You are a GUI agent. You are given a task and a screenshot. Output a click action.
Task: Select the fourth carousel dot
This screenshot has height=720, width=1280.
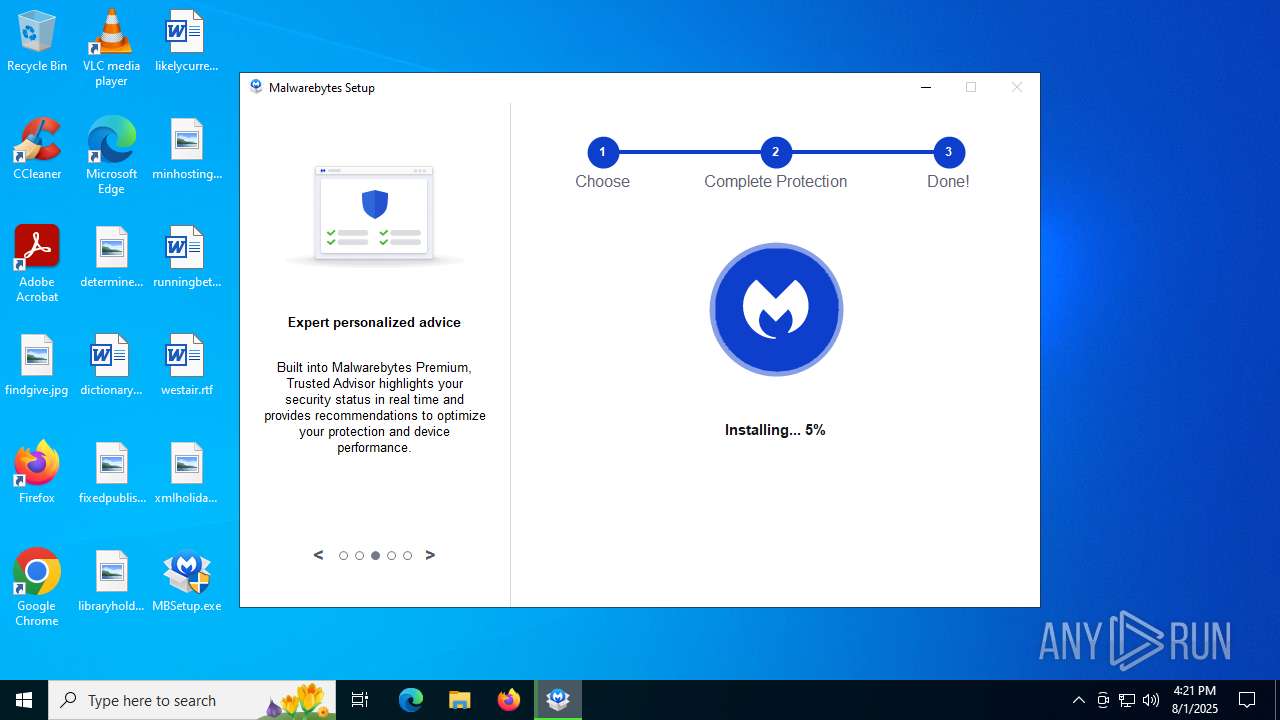click(x=391, y=555)
